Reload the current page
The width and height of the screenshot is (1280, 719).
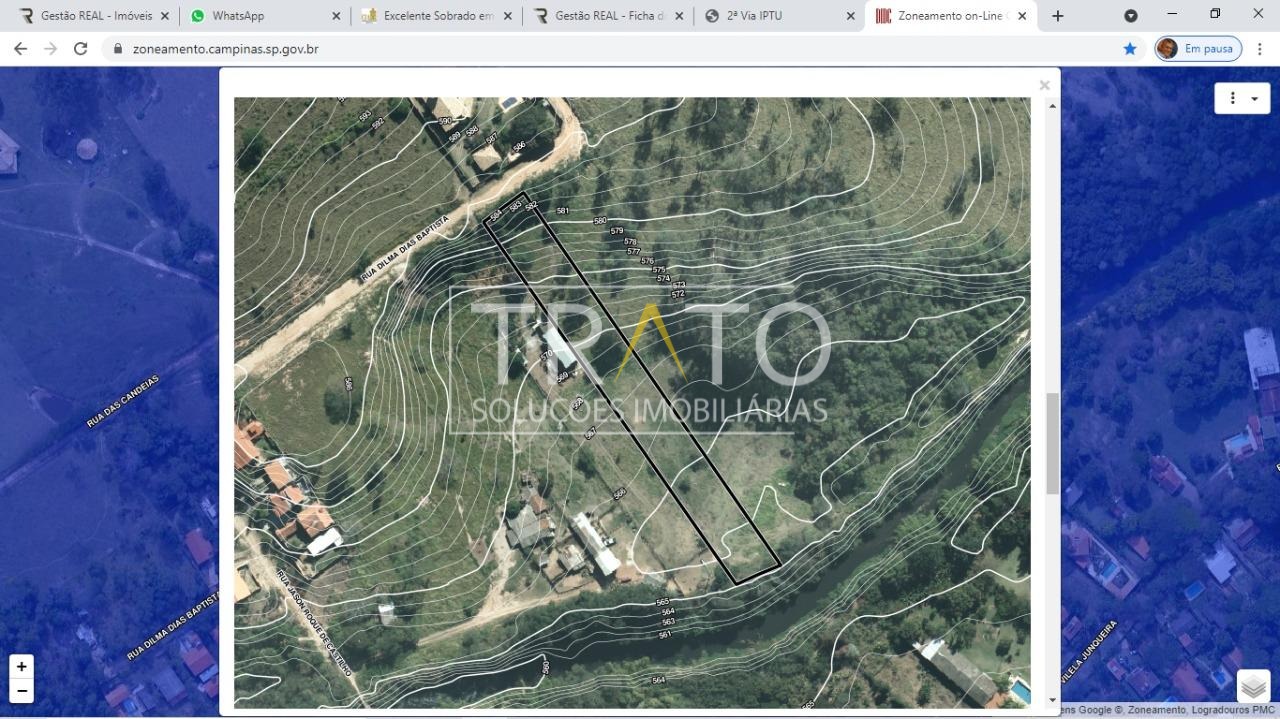click(80, 49)
